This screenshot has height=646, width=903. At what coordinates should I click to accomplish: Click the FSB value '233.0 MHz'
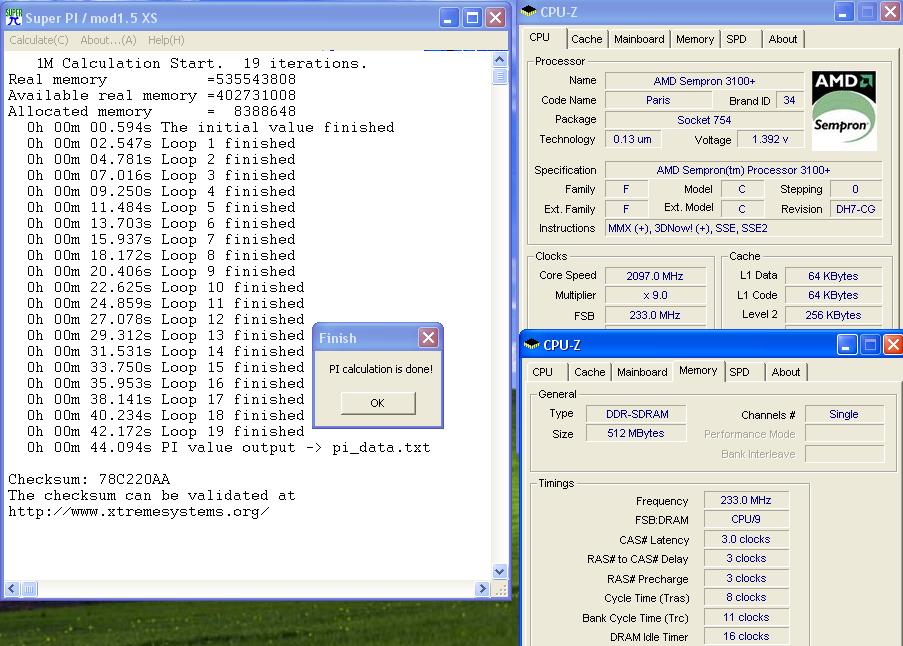(655, 316)
